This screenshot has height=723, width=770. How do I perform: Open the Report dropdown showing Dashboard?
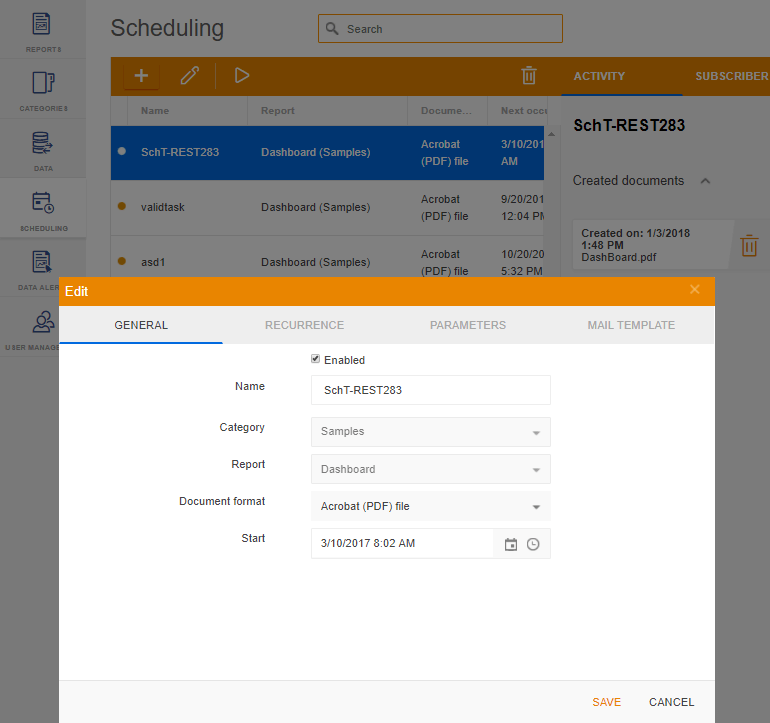click(x=431, y=469)
